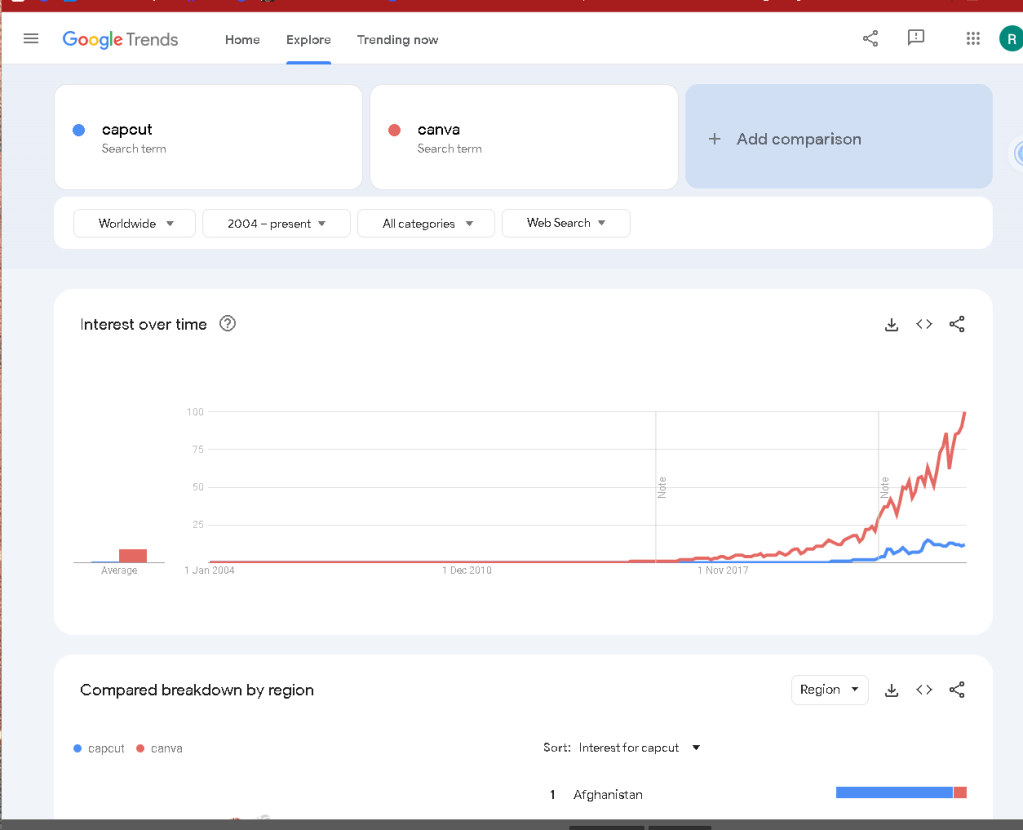Open the account avatar R

click(1011, 38)
